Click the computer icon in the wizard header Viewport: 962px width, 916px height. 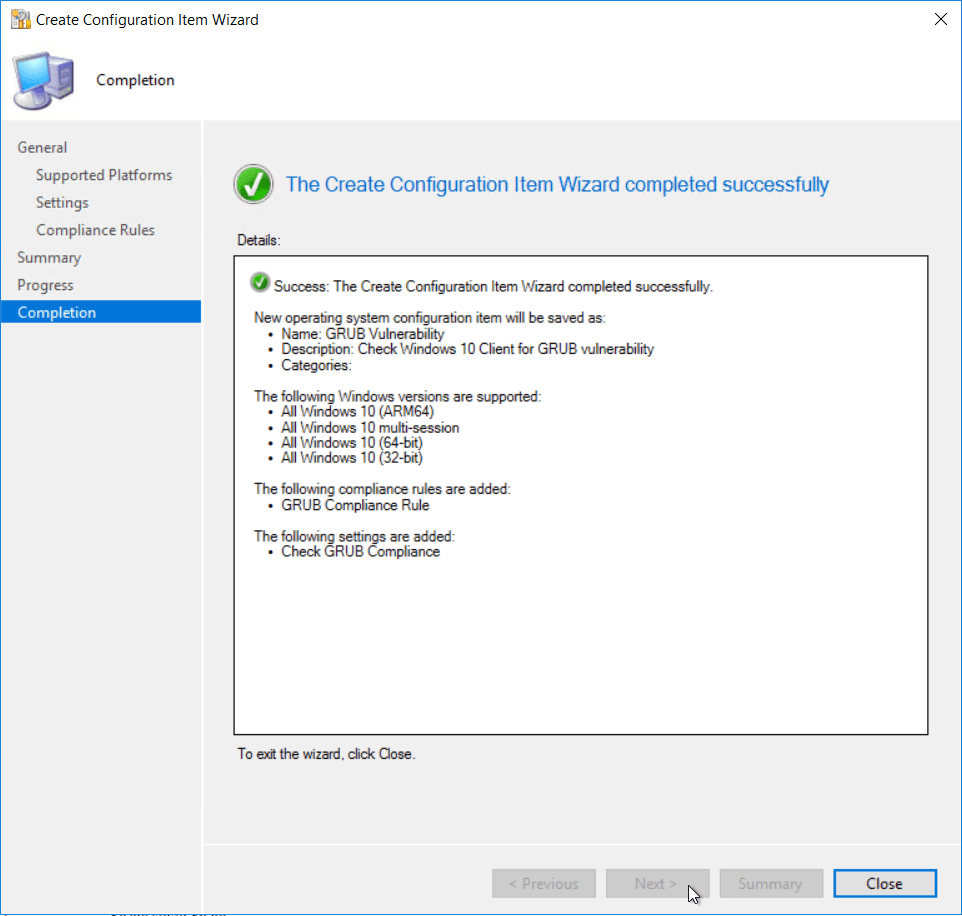[43, 80]
